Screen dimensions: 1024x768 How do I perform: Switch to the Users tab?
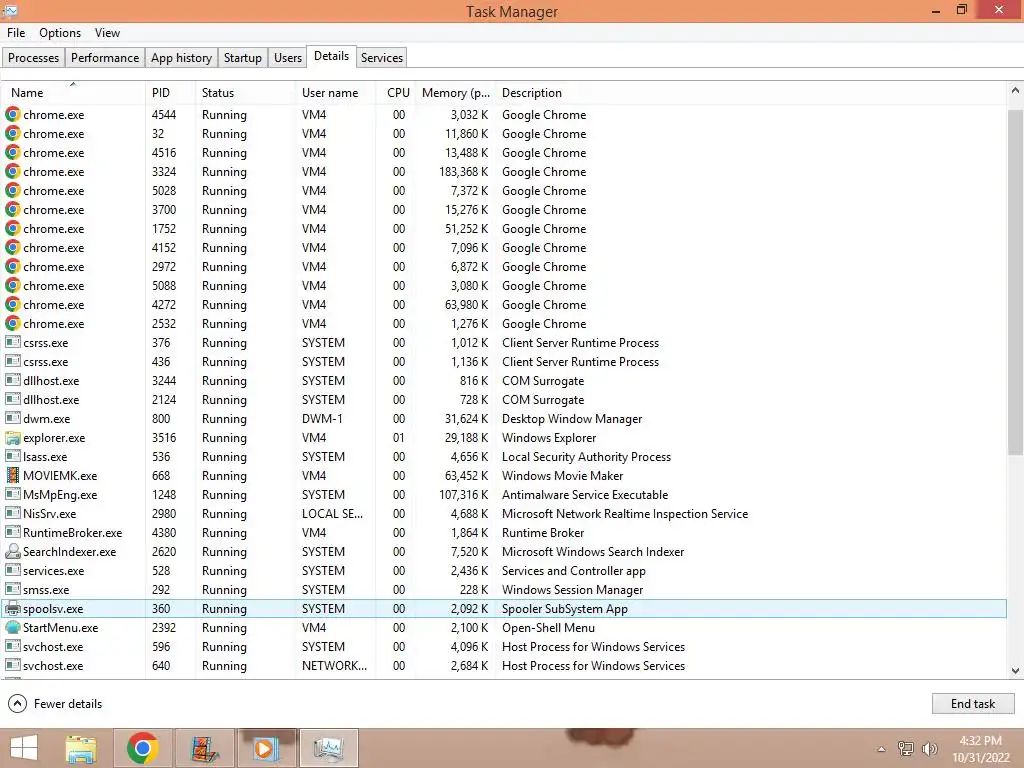point(287,57)
